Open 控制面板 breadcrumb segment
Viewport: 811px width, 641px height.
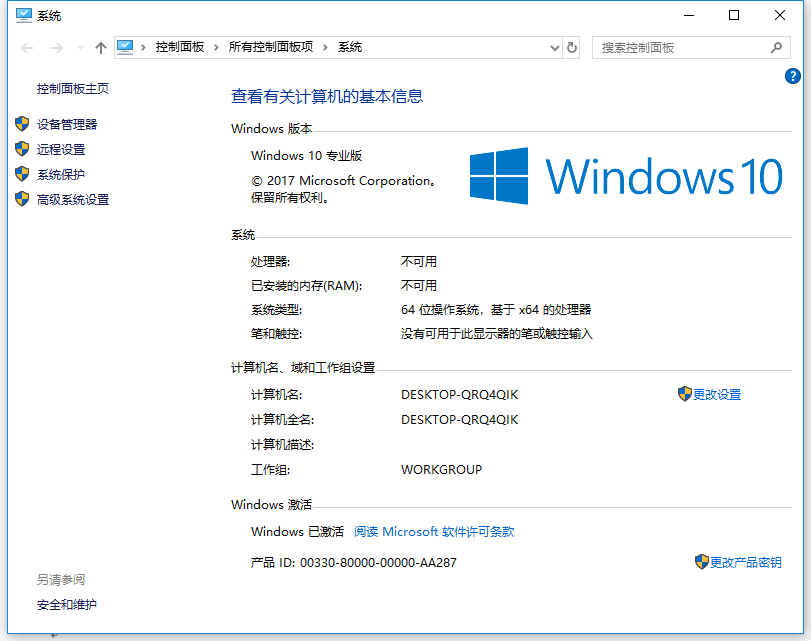(180, 47)
